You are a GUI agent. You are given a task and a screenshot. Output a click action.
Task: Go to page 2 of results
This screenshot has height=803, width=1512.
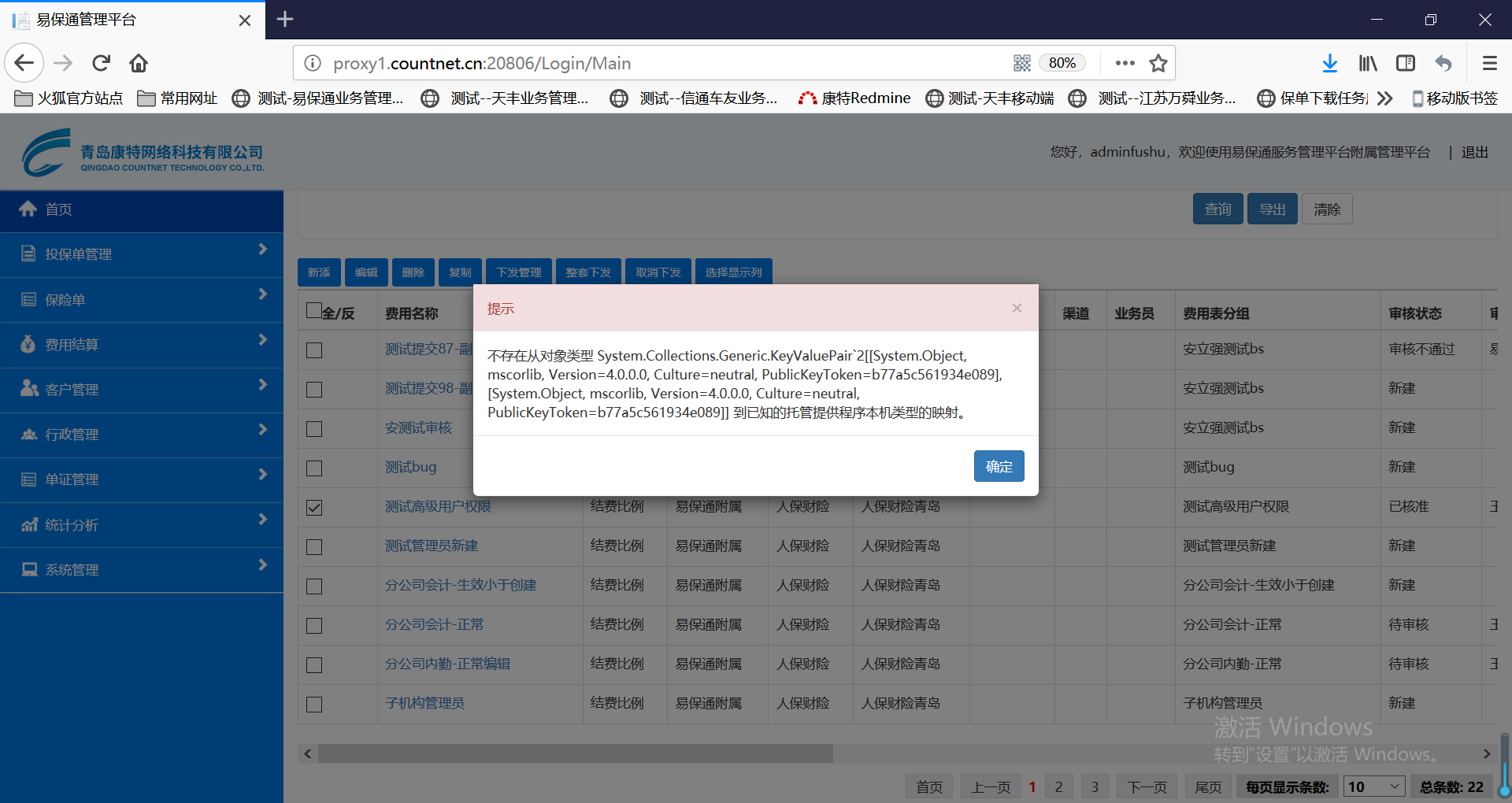point(1058,786)
